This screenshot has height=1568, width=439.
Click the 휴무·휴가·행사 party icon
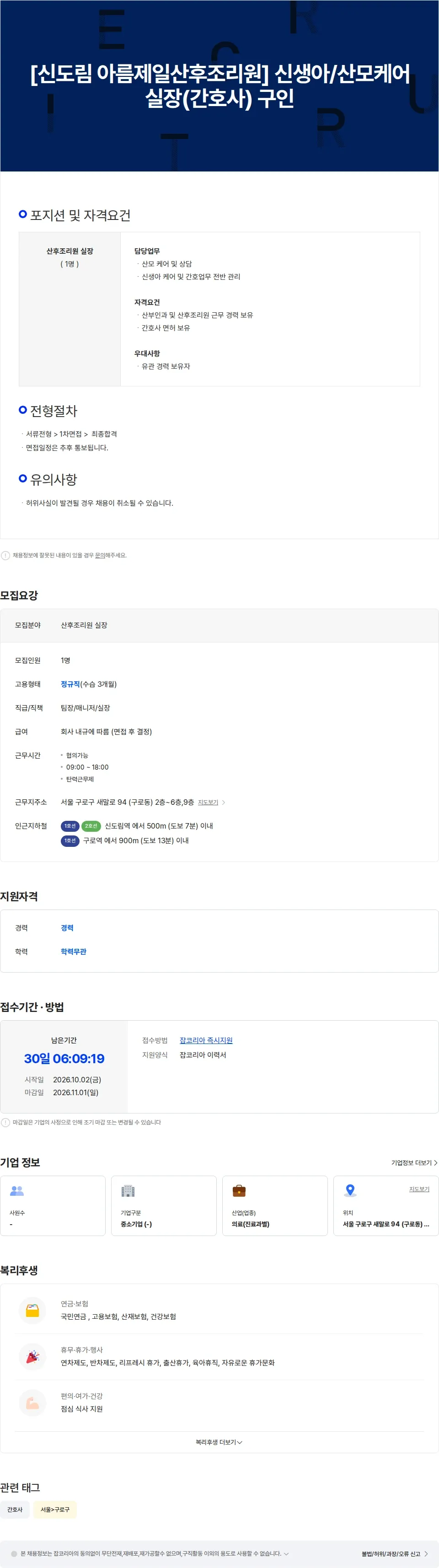coord(33,1356)
